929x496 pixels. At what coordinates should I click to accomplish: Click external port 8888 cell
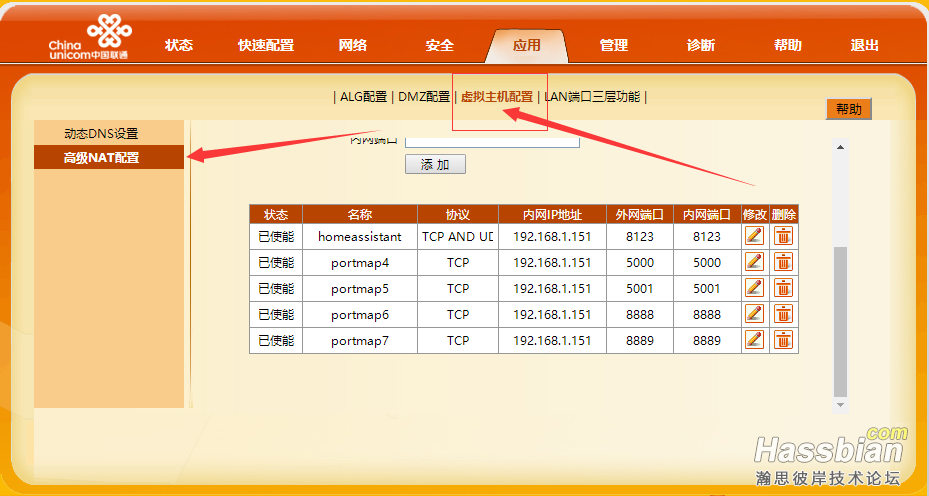click(640, 315)
